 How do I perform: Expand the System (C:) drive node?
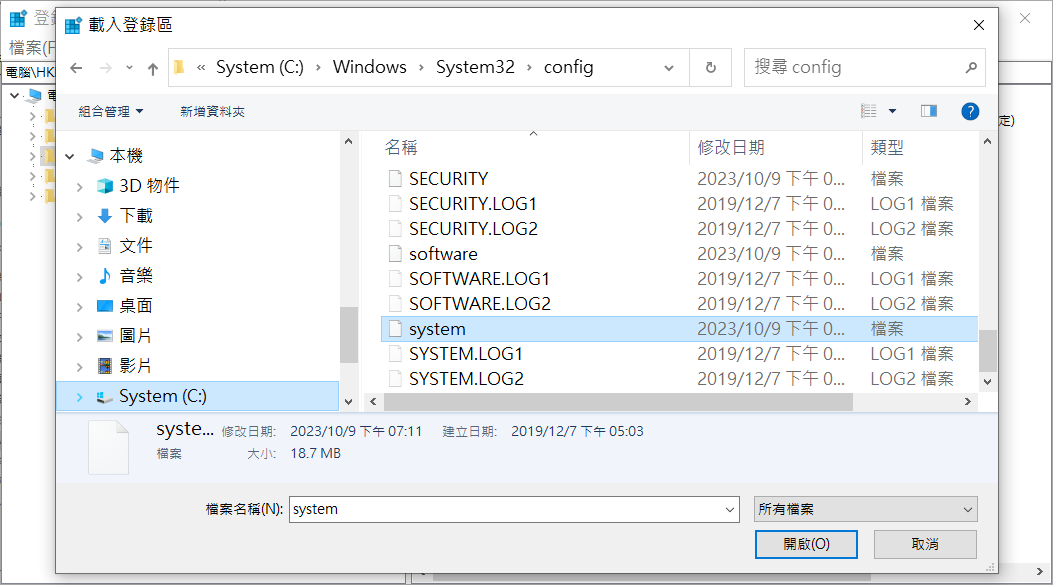(x=79, y=397)
